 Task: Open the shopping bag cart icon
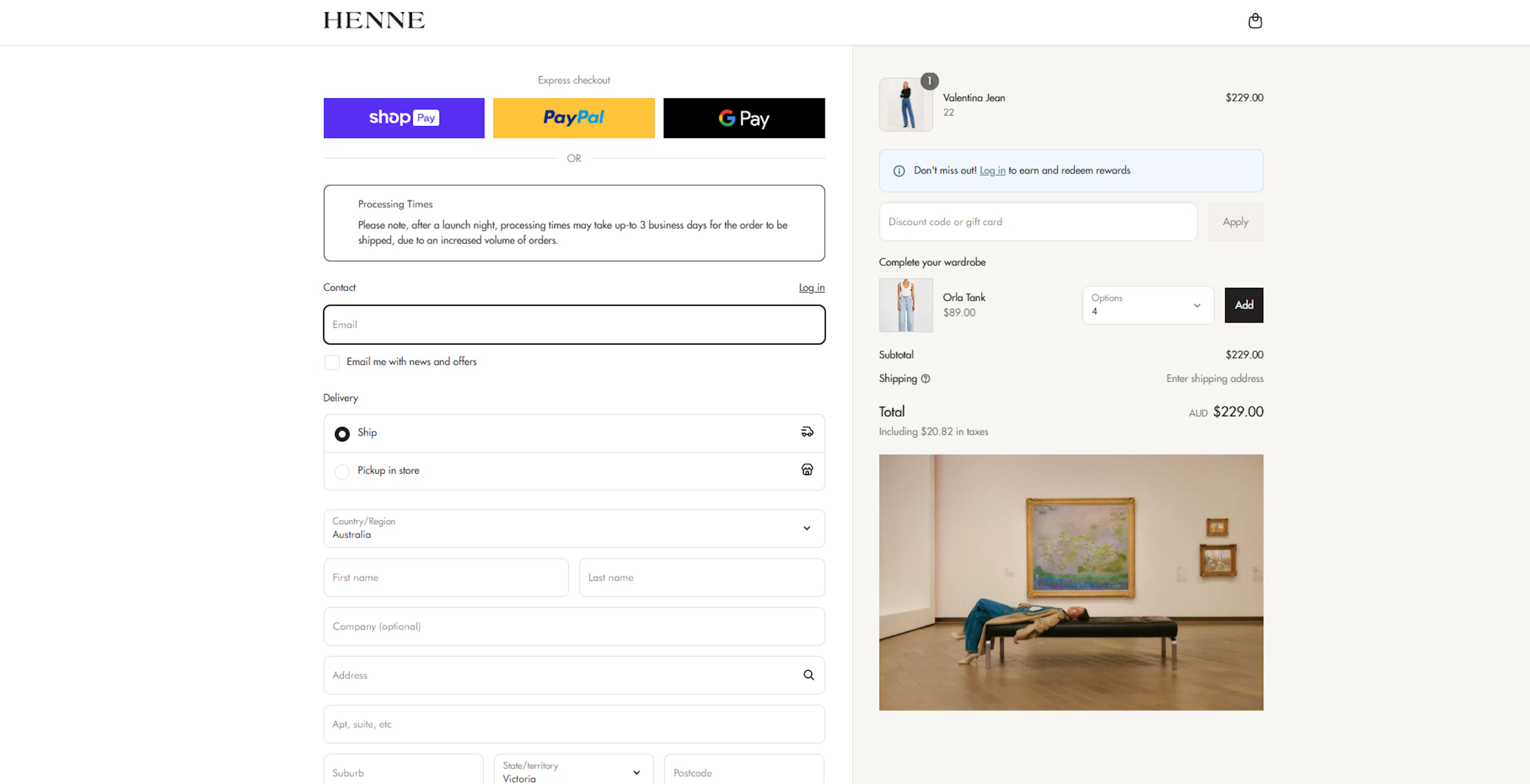coord(1254,21)
